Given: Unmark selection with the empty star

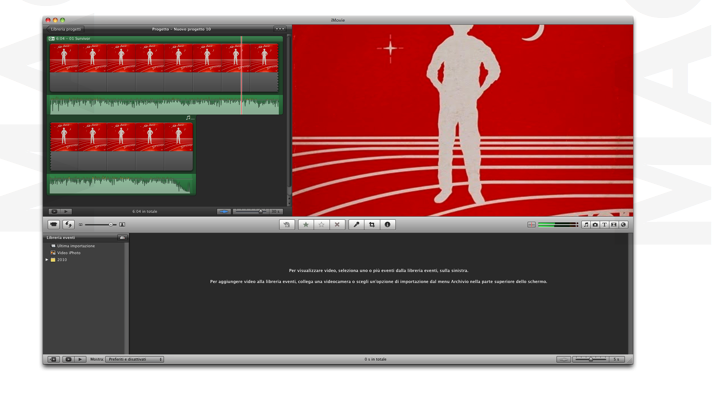Looking at the screenshot, I should pyautogui.click(x=321, y=225).
